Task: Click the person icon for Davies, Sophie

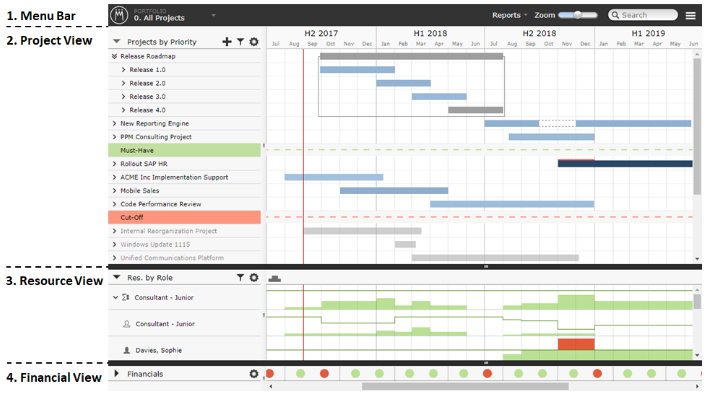Action: 127,350
